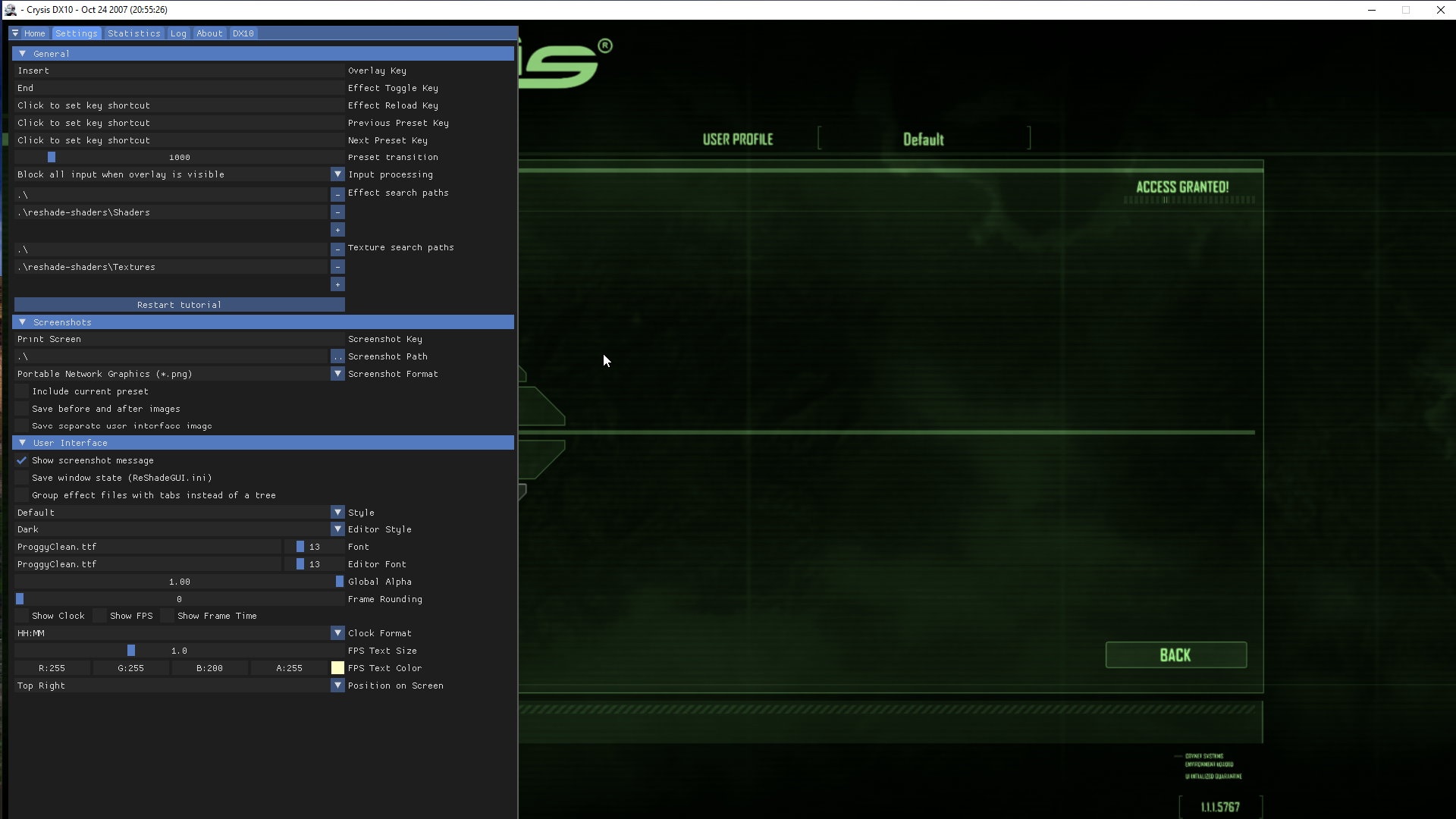The width and height of the screenshot is (1456, 819).
Task: Click the Overlay Key input field
Action: click(179, 71)
